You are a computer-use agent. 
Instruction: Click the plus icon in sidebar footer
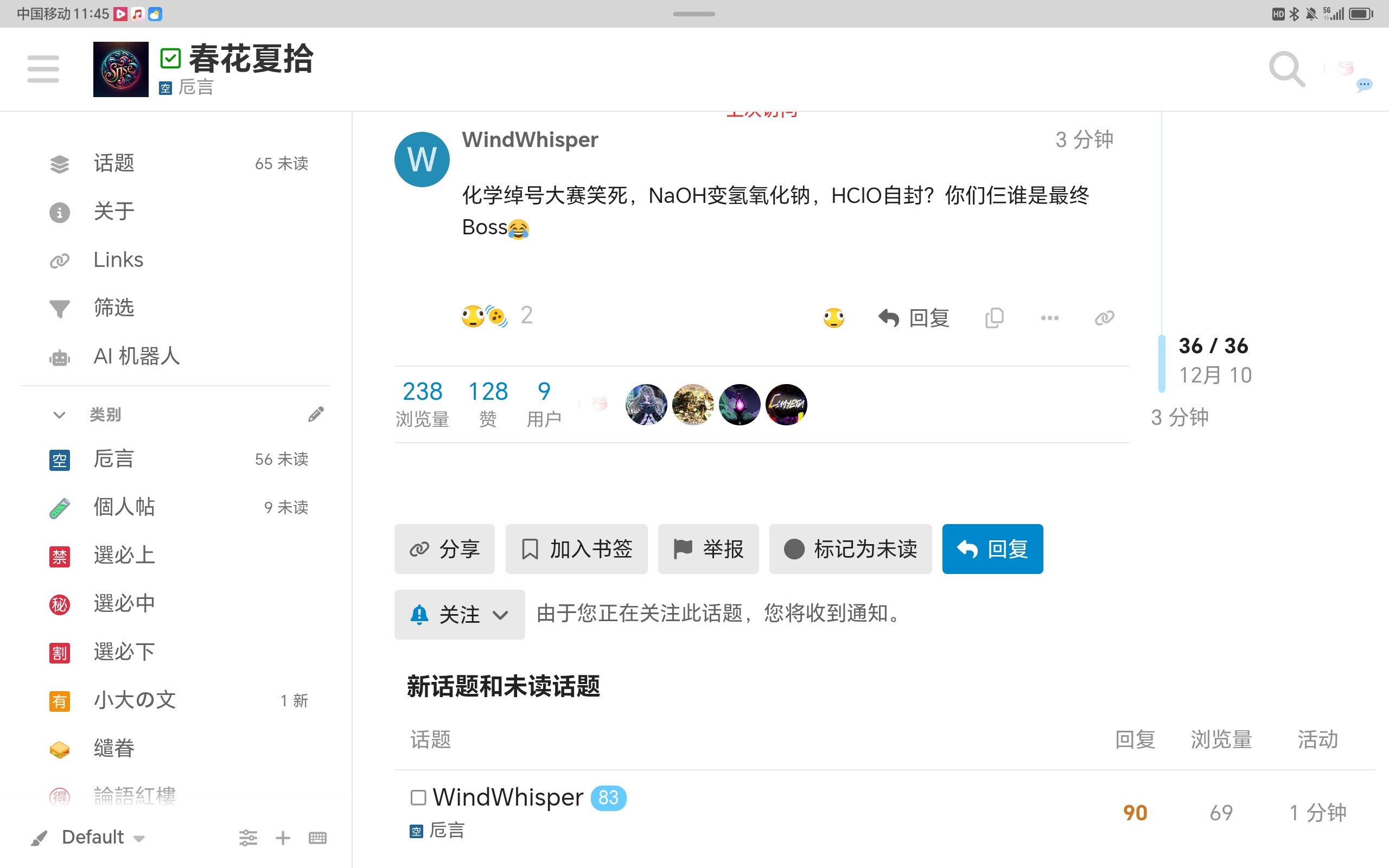tap(283, 838)
